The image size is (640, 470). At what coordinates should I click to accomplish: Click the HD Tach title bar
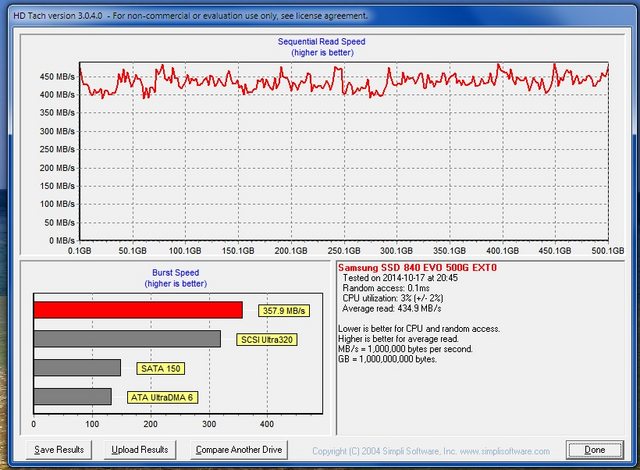190,16
